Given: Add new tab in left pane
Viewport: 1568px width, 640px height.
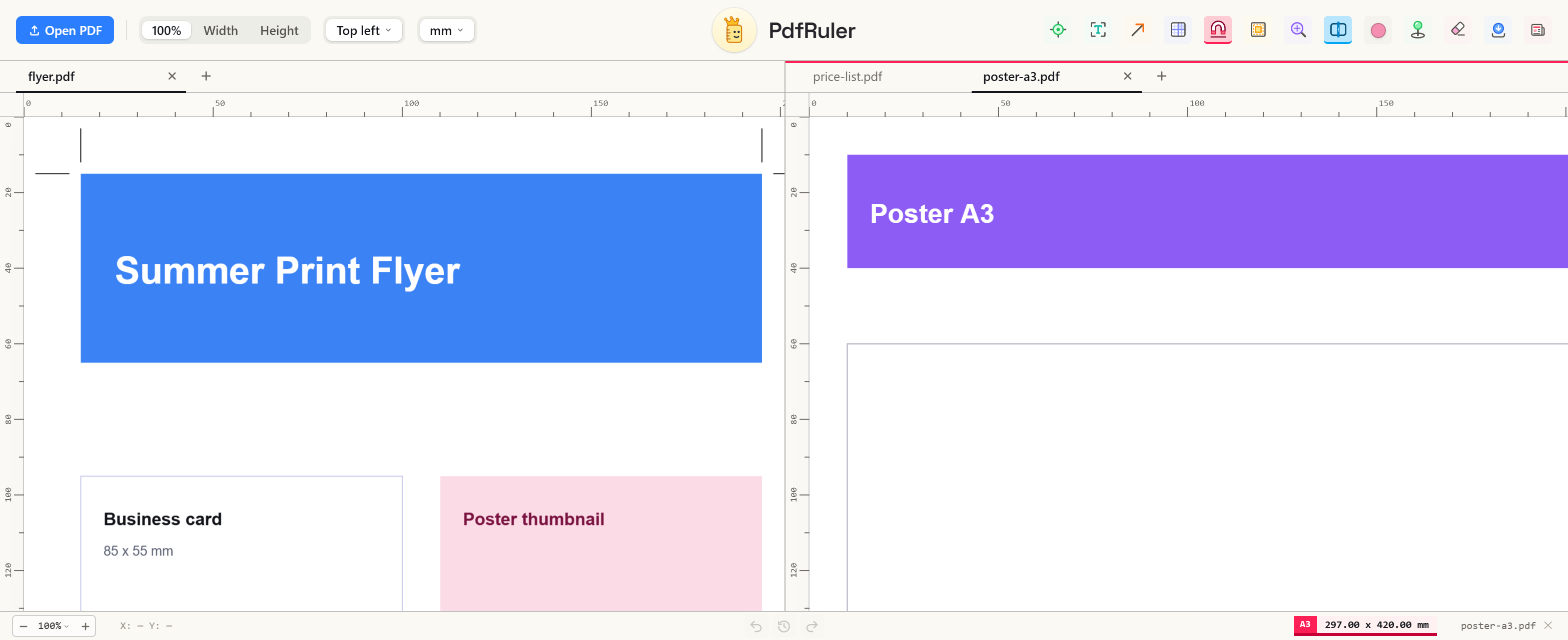Looking at the screenshot, I should point(206,76).
